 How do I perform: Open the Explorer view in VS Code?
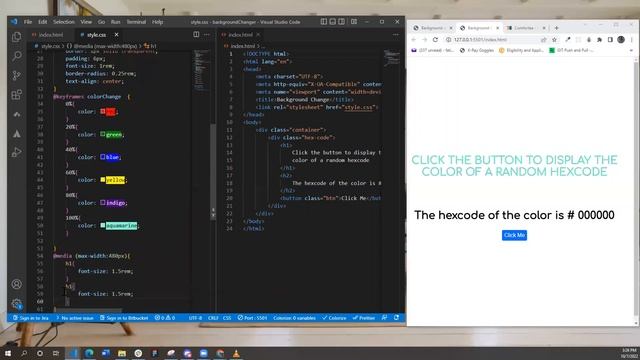tap(17, 37)
